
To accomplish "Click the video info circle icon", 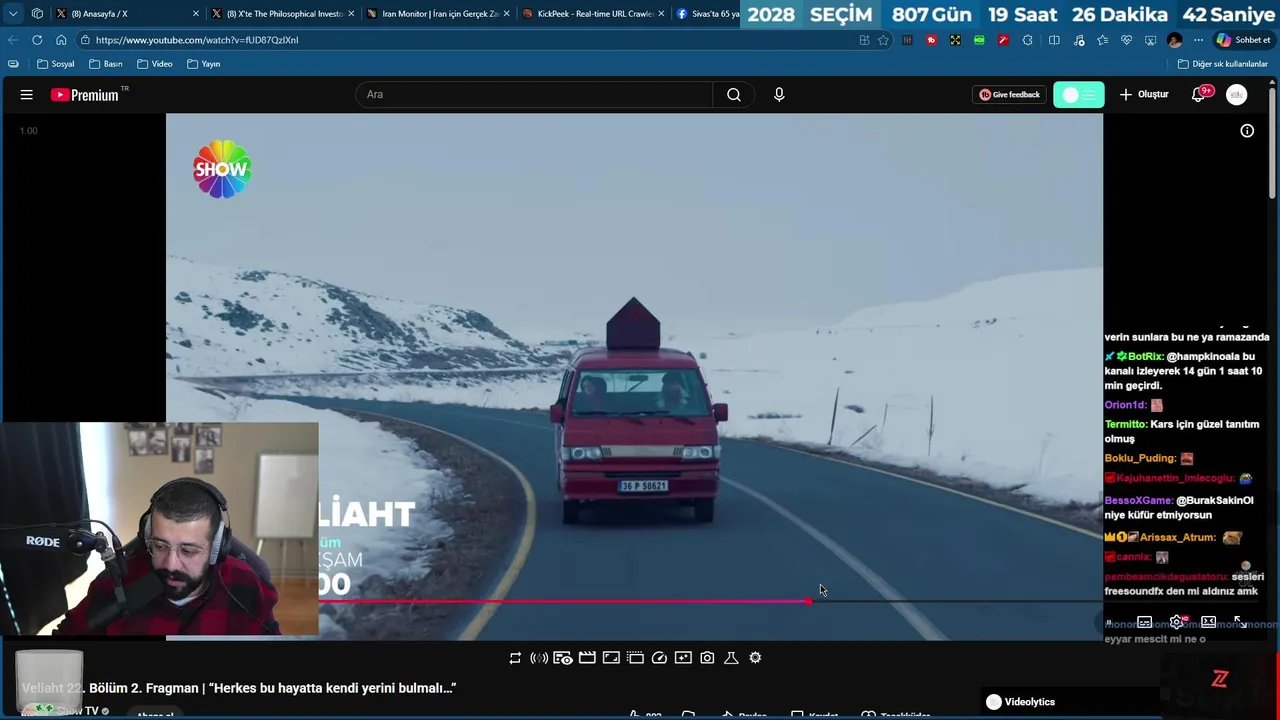I will 1247,131.
